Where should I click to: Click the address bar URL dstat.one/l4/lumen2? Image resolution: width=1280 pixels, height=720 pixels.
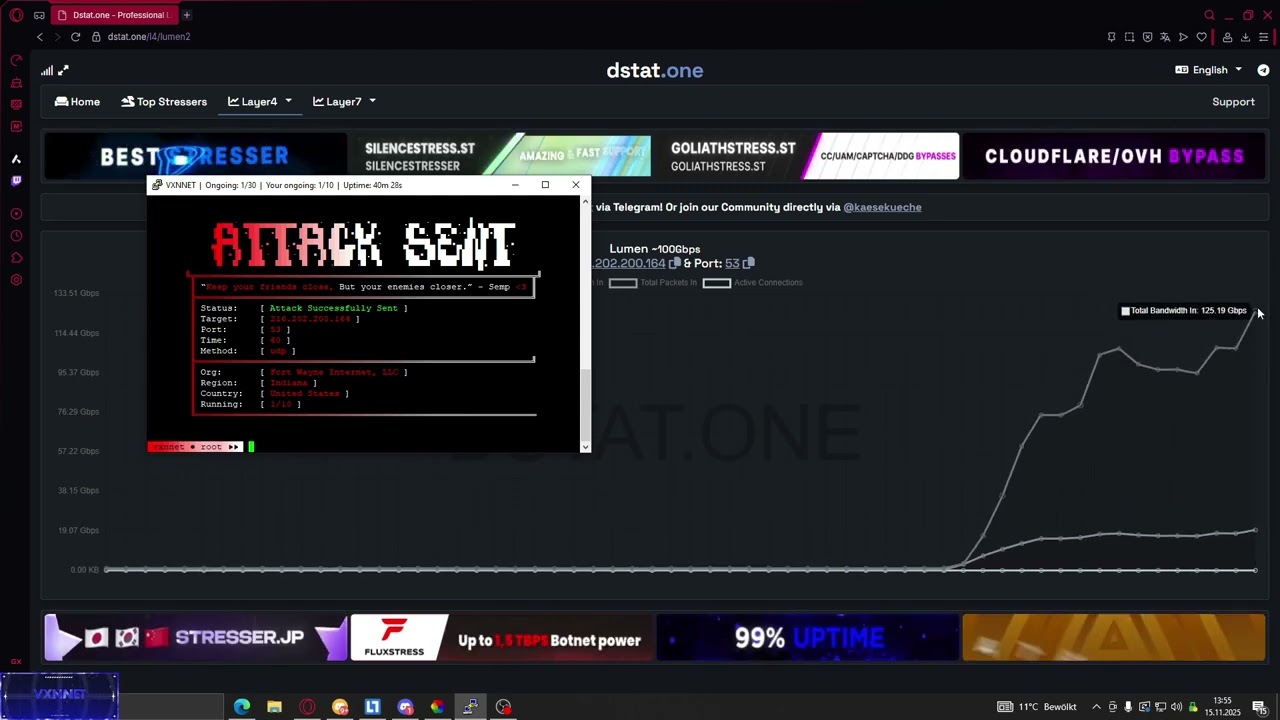(x=149, y=37)
